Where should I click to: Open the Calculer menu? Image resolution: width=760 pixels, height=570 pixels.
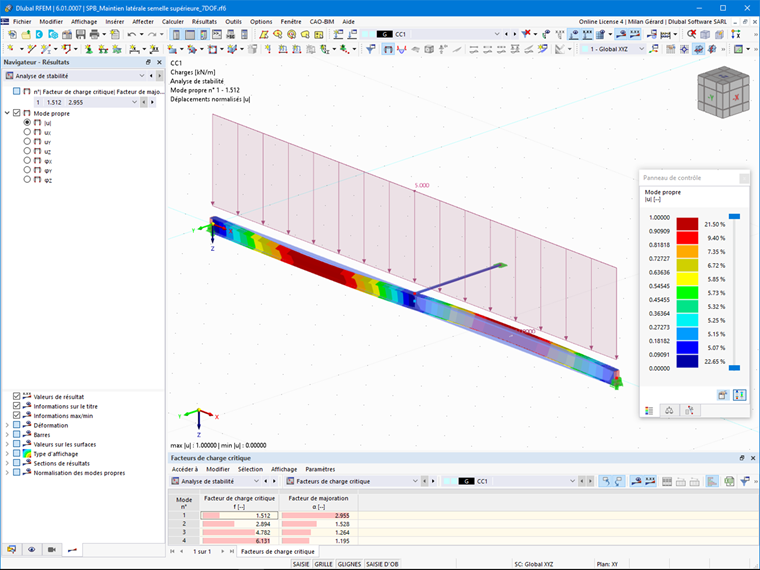click(x=173, y=21)
